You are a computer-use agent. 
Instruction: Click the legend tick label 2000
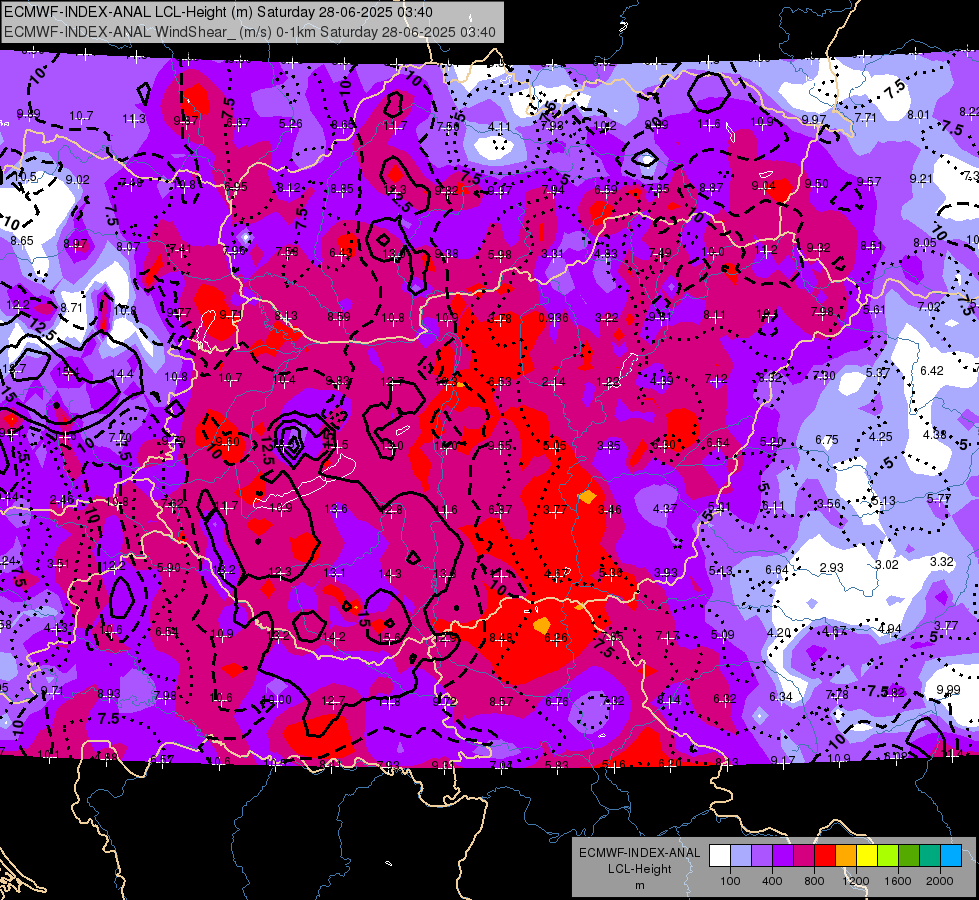click(x=940, y=881)
